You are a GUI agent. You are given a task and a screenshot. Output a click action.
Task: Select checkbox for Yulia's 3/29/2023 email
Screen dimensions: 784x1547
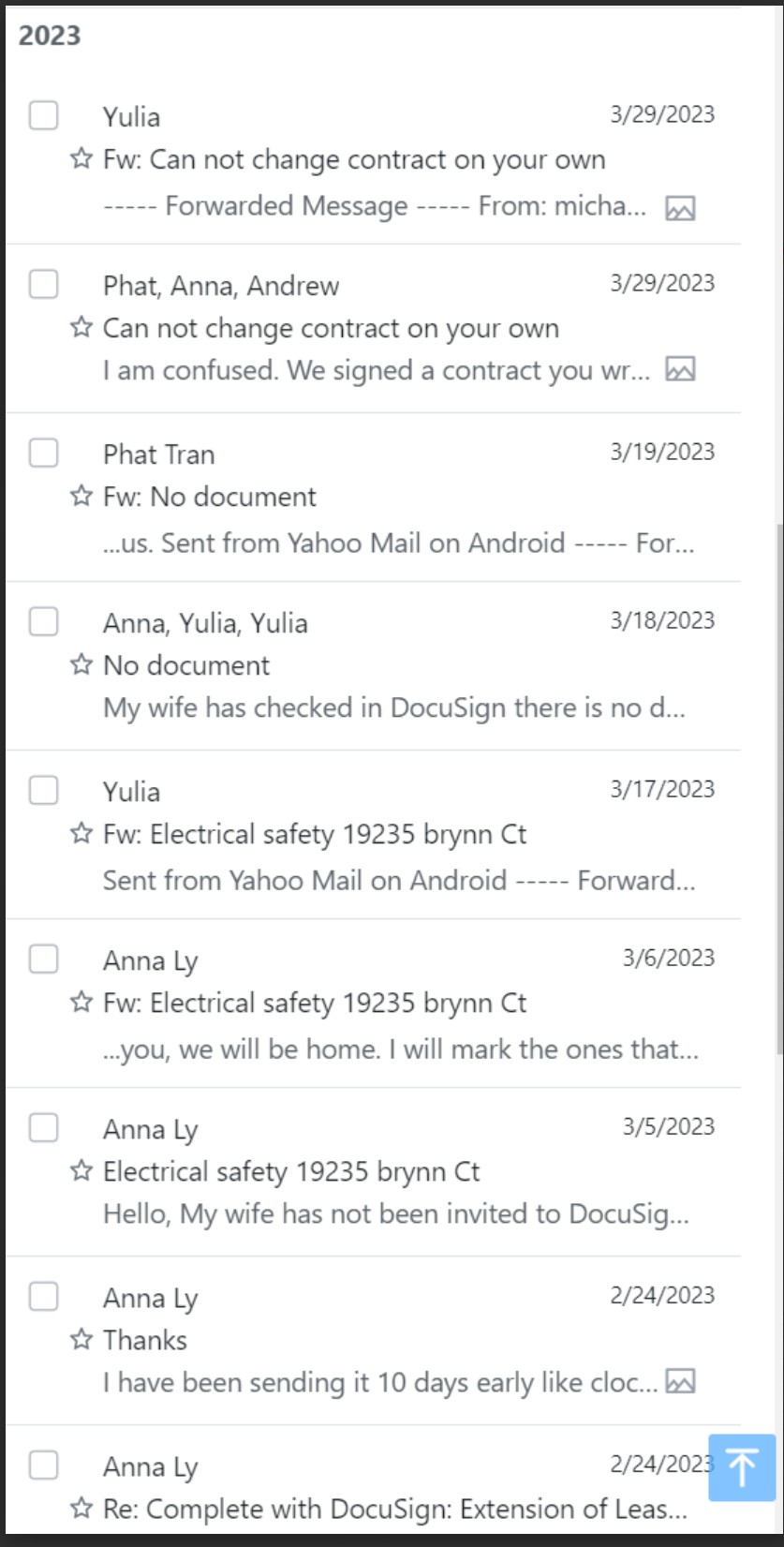click(x=44, y=115)
